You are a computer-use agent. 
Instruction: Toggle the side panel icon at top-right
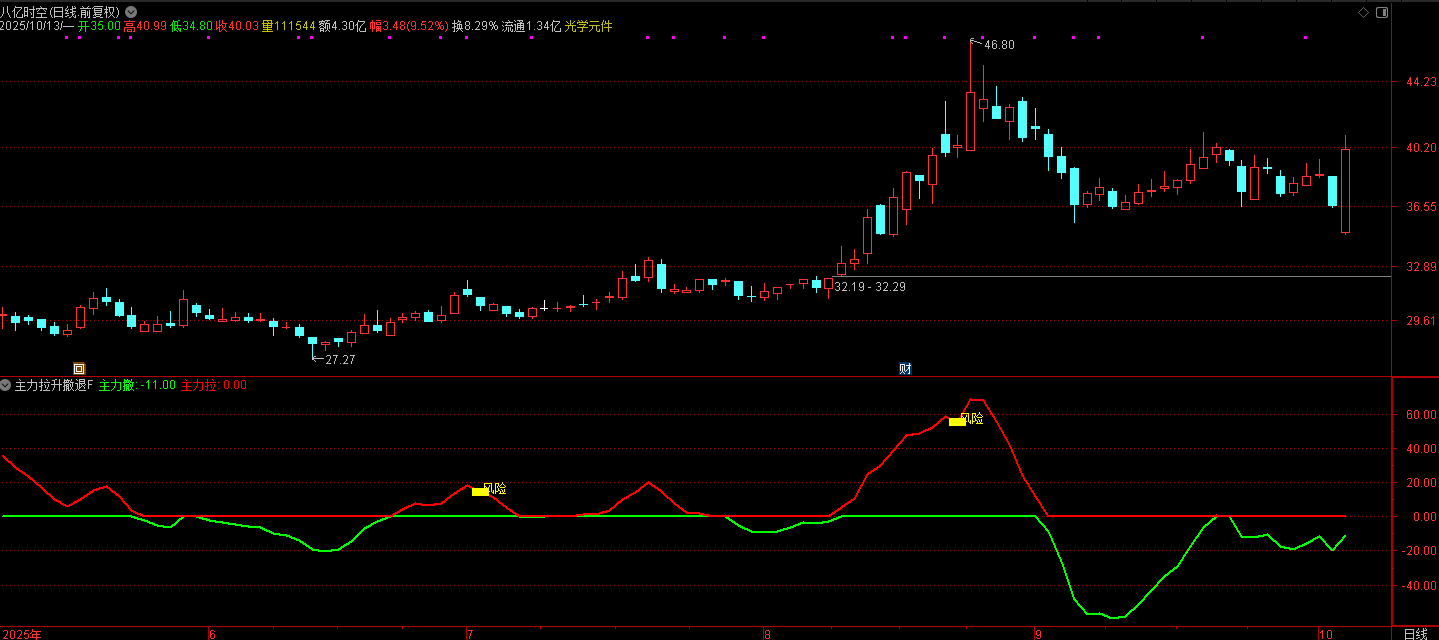[1382, 12]
